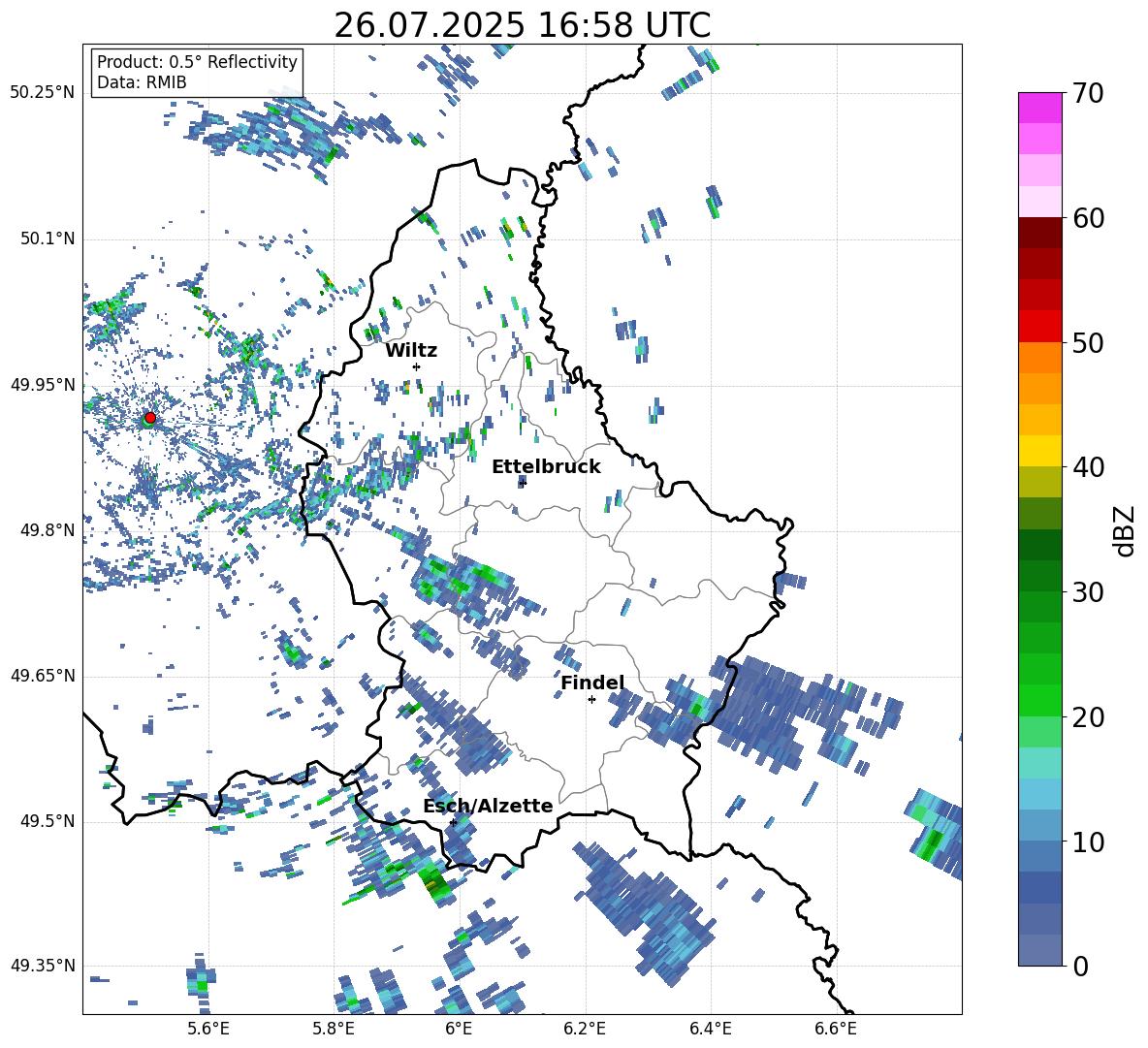The image size is (1148, 1048).
Task: Click the cross marker below Esch/Alzette
Action: point(453,822)
